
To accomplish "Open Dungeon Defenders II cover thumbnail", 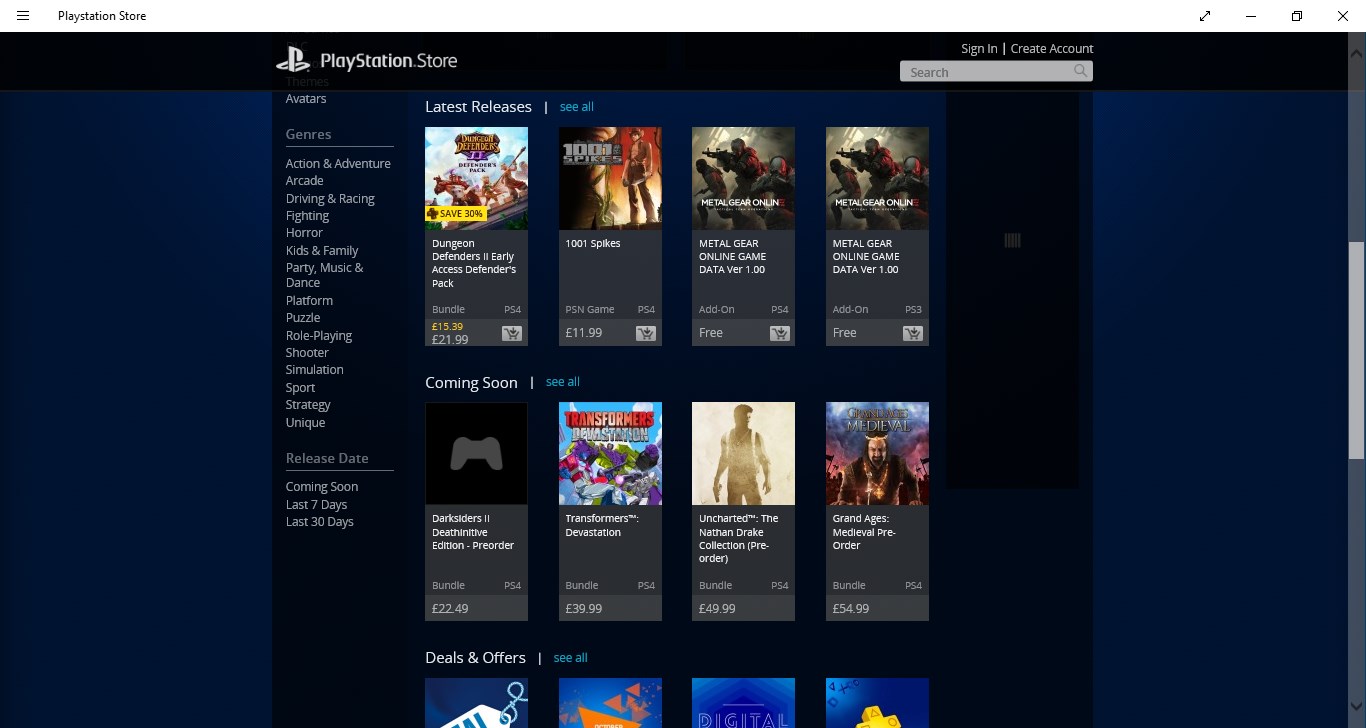I will (476, 178).
